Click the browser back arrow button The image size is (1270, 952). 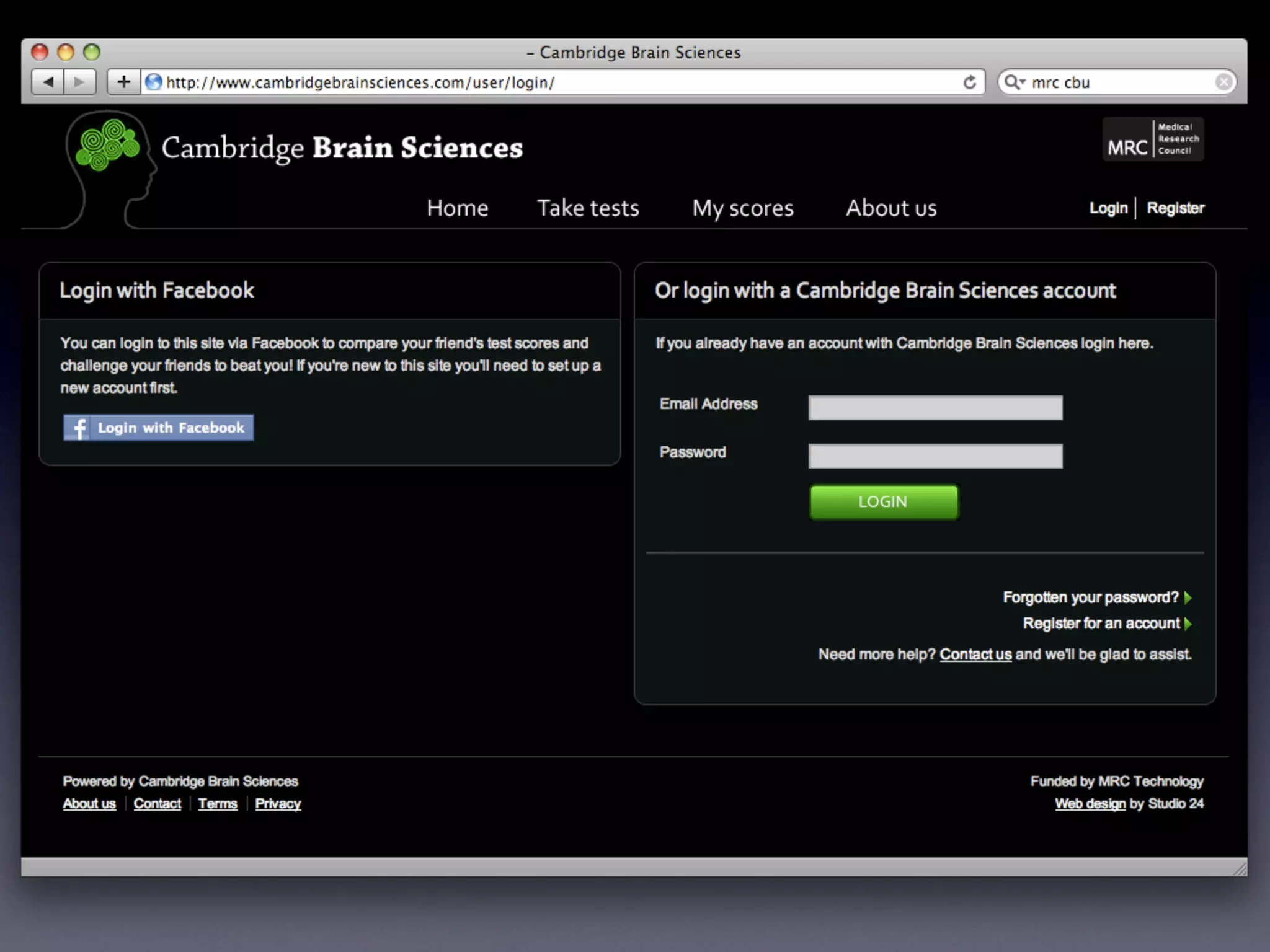(48, 82)
